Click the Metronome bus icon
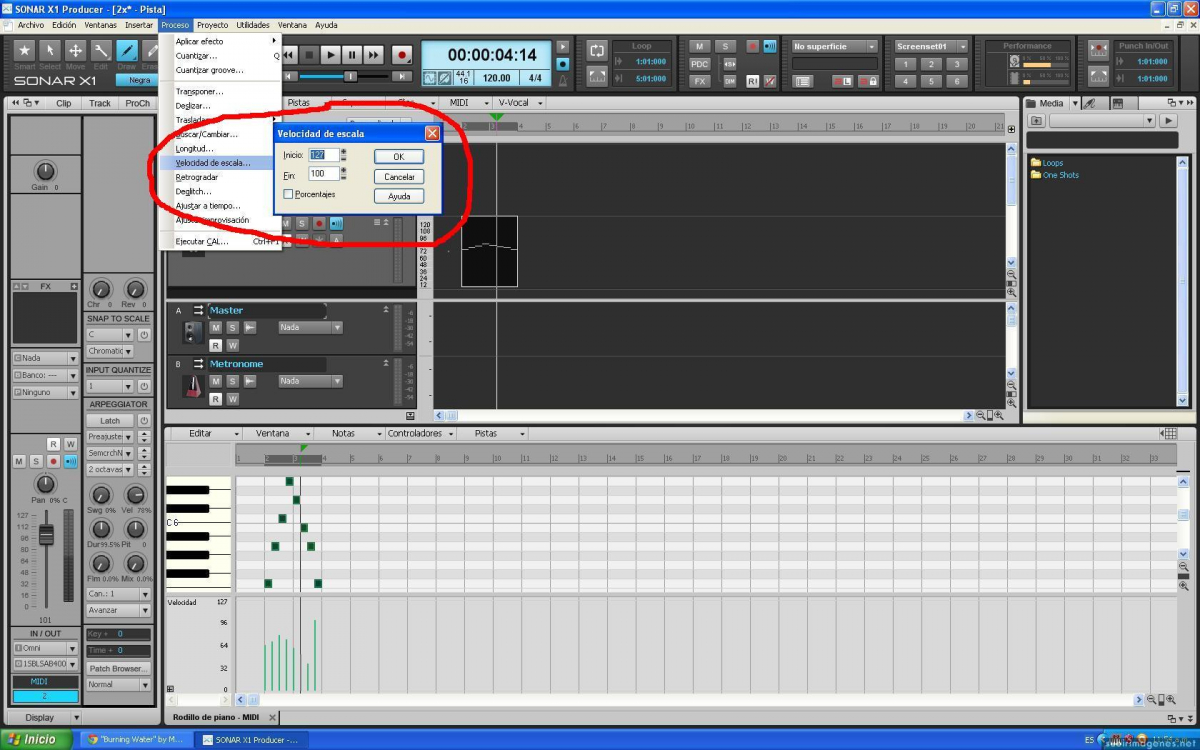 pos(192,389)
